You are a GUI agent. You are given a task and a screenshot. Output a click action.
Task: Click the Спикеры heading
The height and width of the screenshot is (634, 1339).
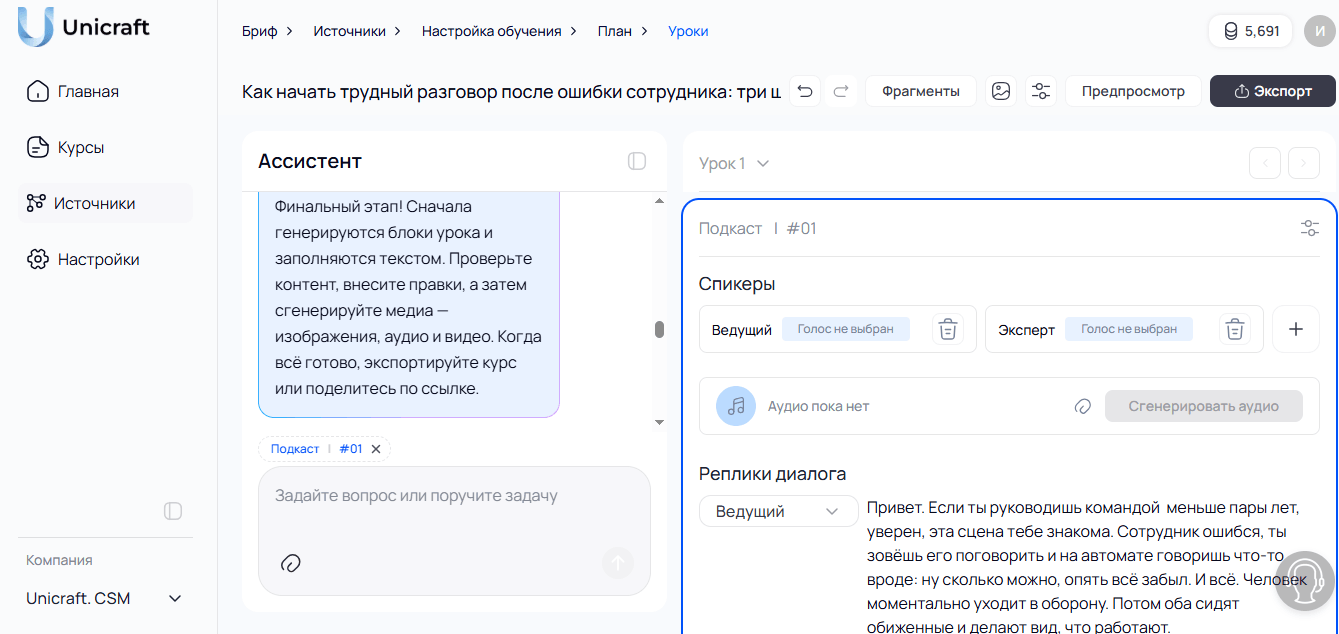pos(737,284)
